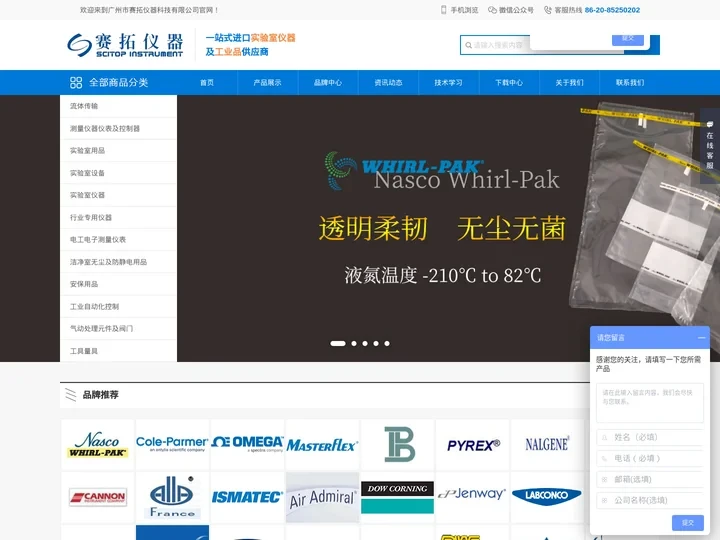Open the PYREX brand logo
The width and height of the screenshot is (720, 540).
[x=472, y=444]
